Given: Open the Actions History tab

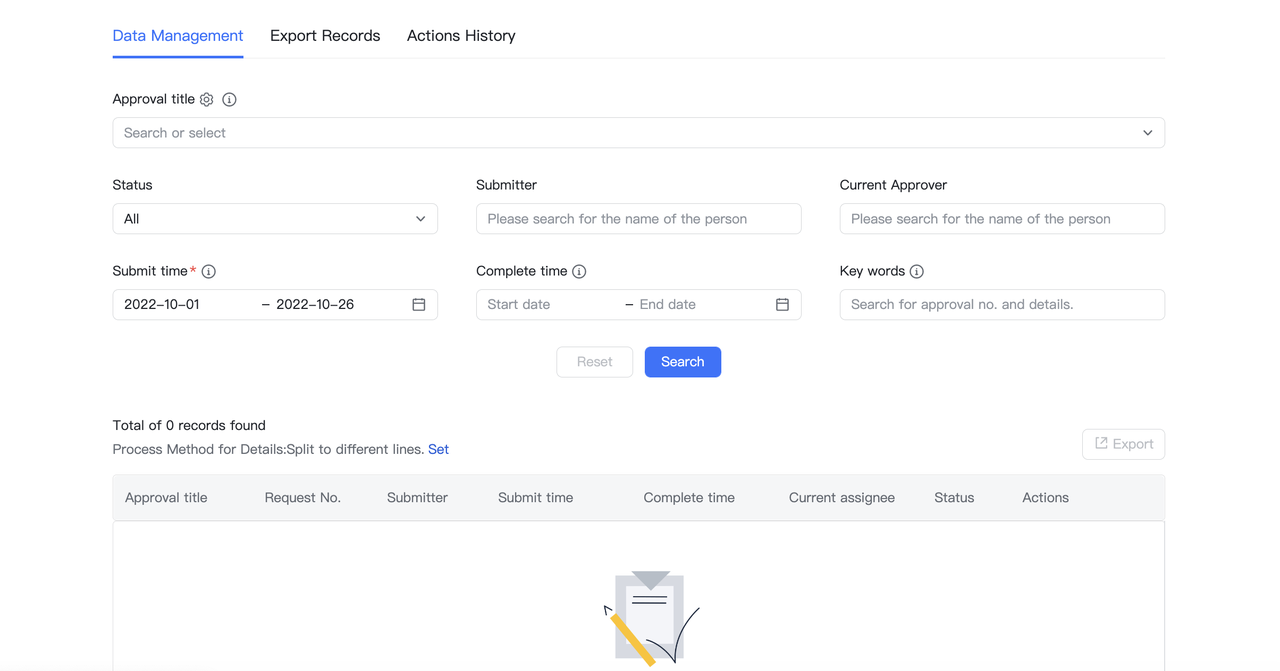Looking at the screenshot, I should point(461,36).
